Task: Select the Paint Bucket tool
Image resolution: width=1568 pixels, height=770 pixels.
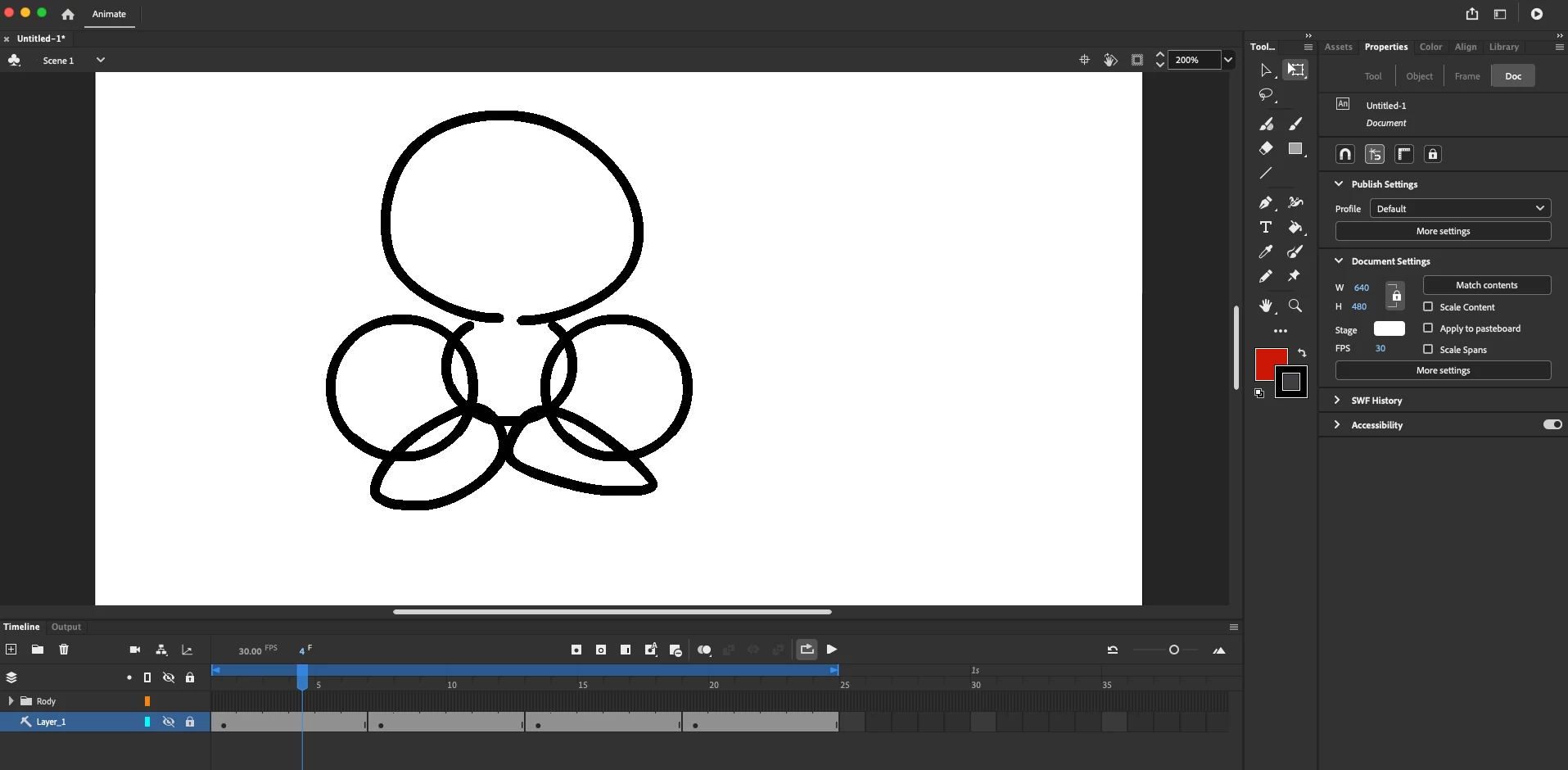Action: pyautogui.click(x=1295, y=228)
